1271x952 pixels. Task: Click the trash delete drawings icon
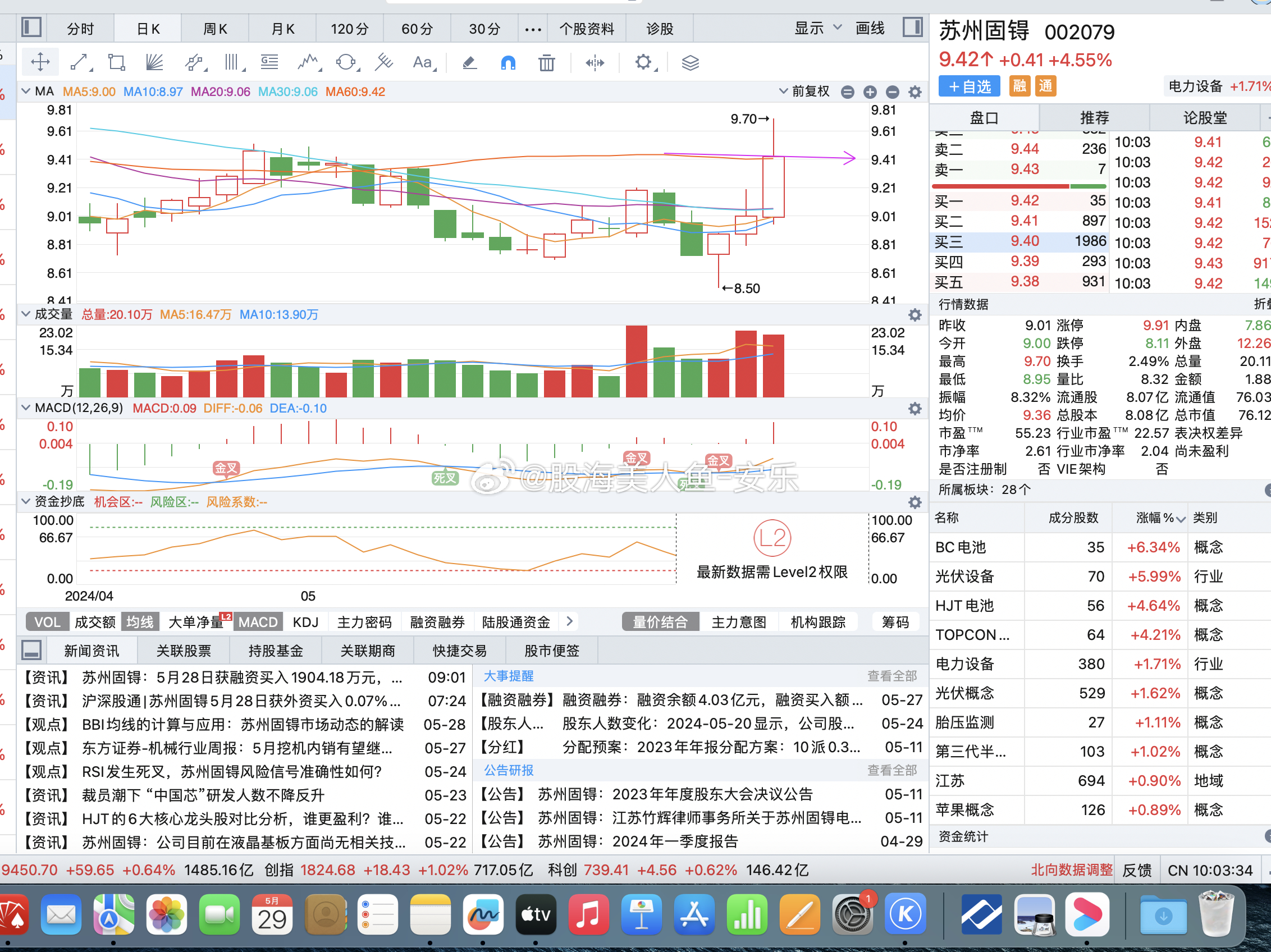coord(546,62)
